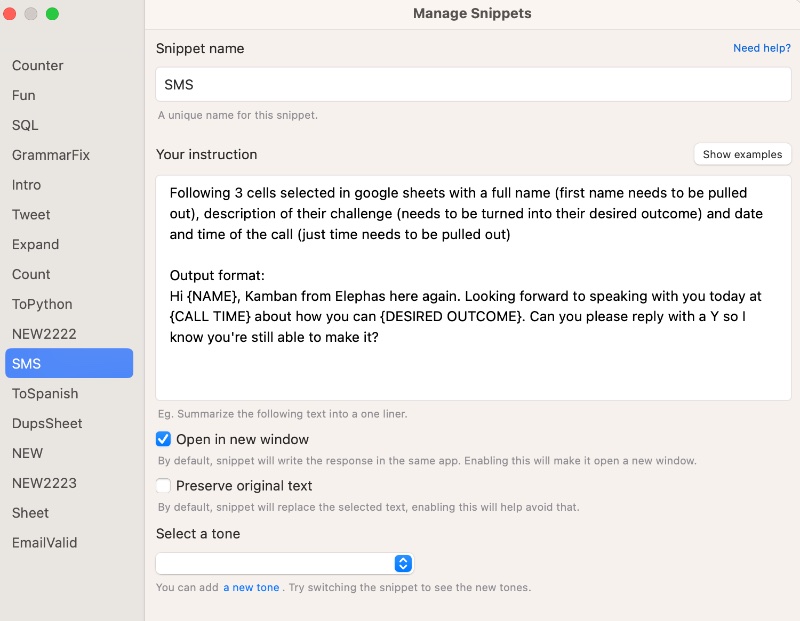Click into the Snippet name field
This screenshot has width=800, height=621.
tap(473, 85)
